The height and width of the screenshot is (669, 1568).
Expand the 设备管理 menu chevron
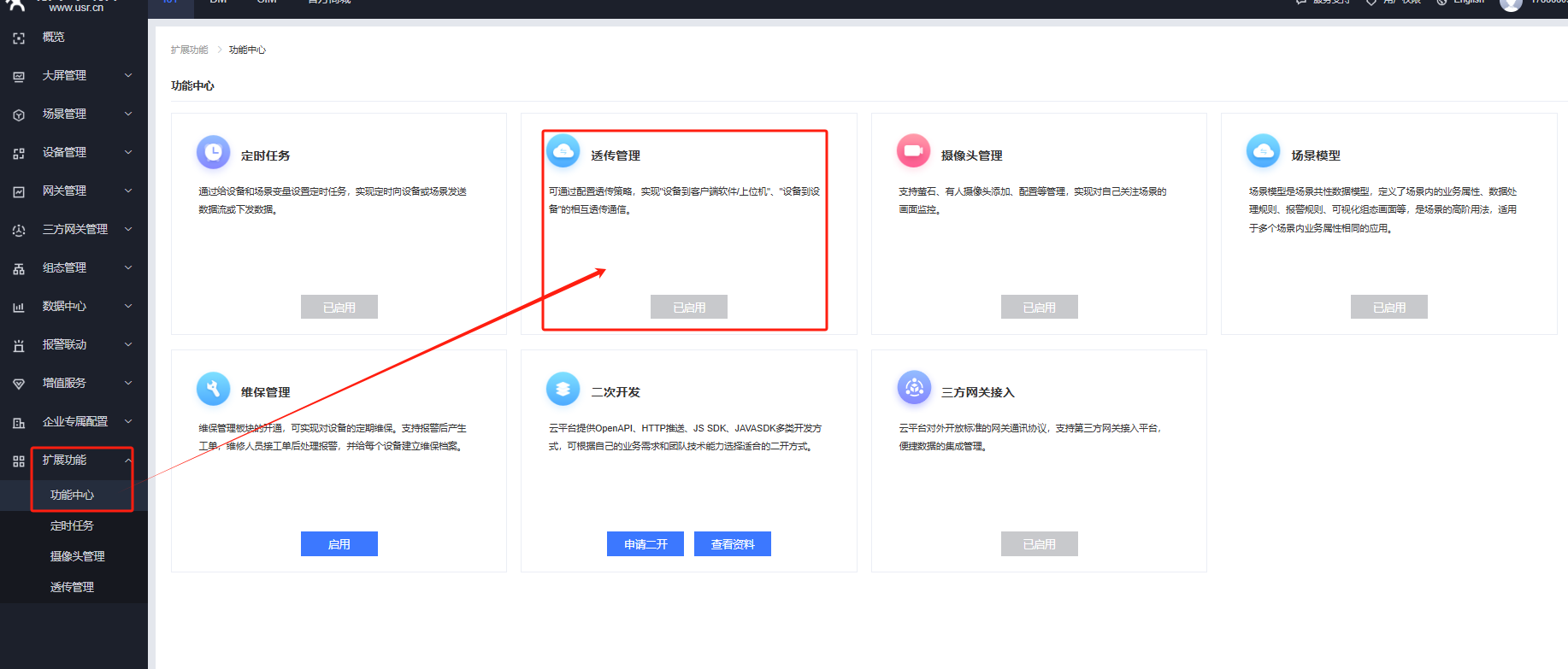tap(128, 152)
